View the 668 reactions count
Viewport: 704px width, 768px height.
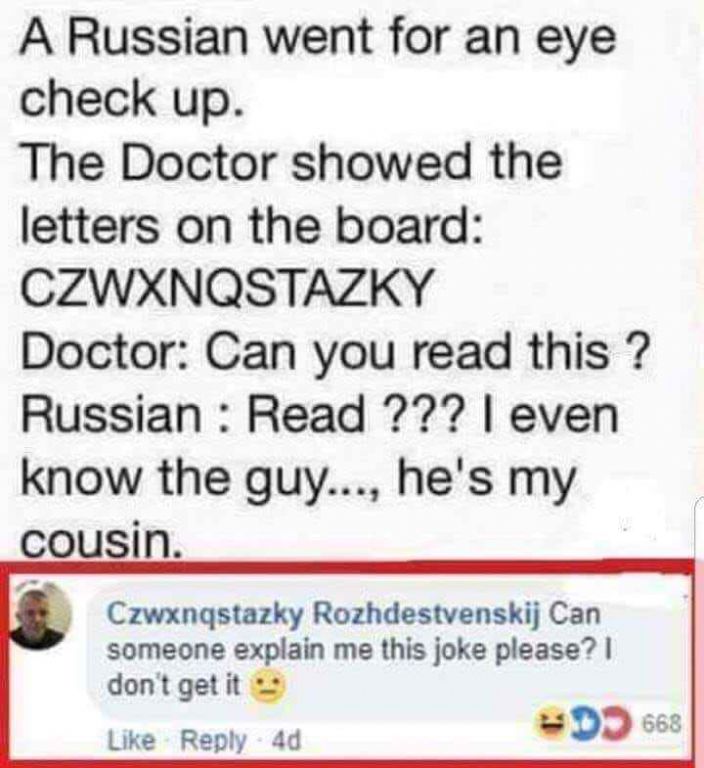tap(662, 724)
